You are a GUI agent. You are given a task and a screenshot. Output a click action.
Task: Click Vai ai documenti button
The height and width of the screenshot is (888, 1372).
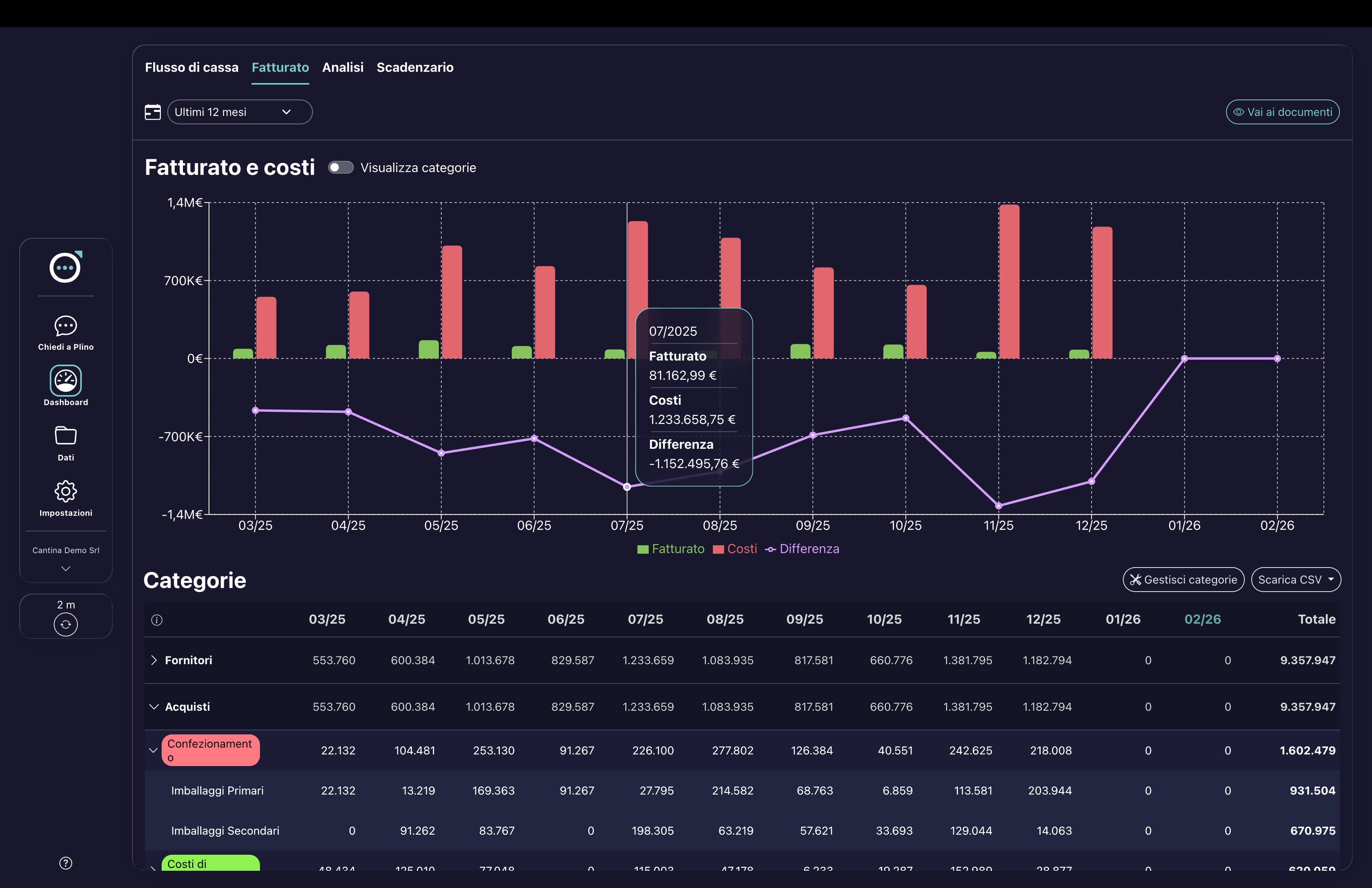(1282, 112)
